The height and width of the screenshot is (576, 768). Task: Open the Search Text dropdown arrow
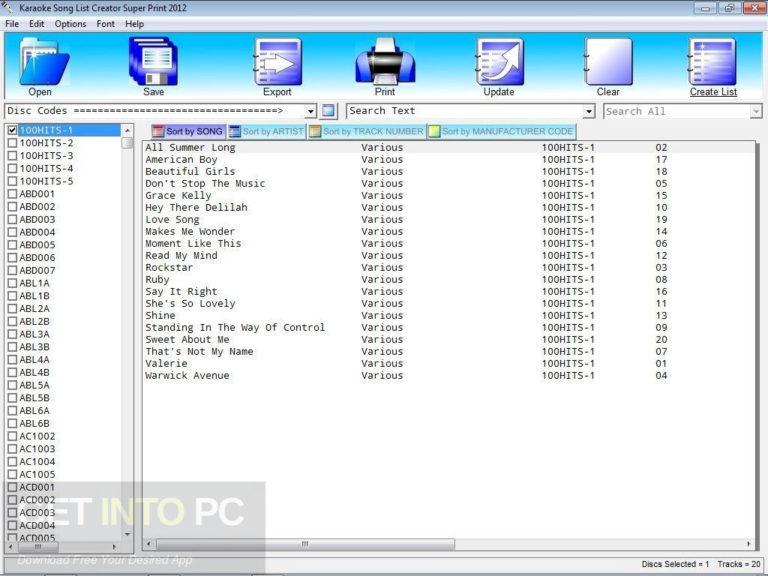[x=589, y=112]
